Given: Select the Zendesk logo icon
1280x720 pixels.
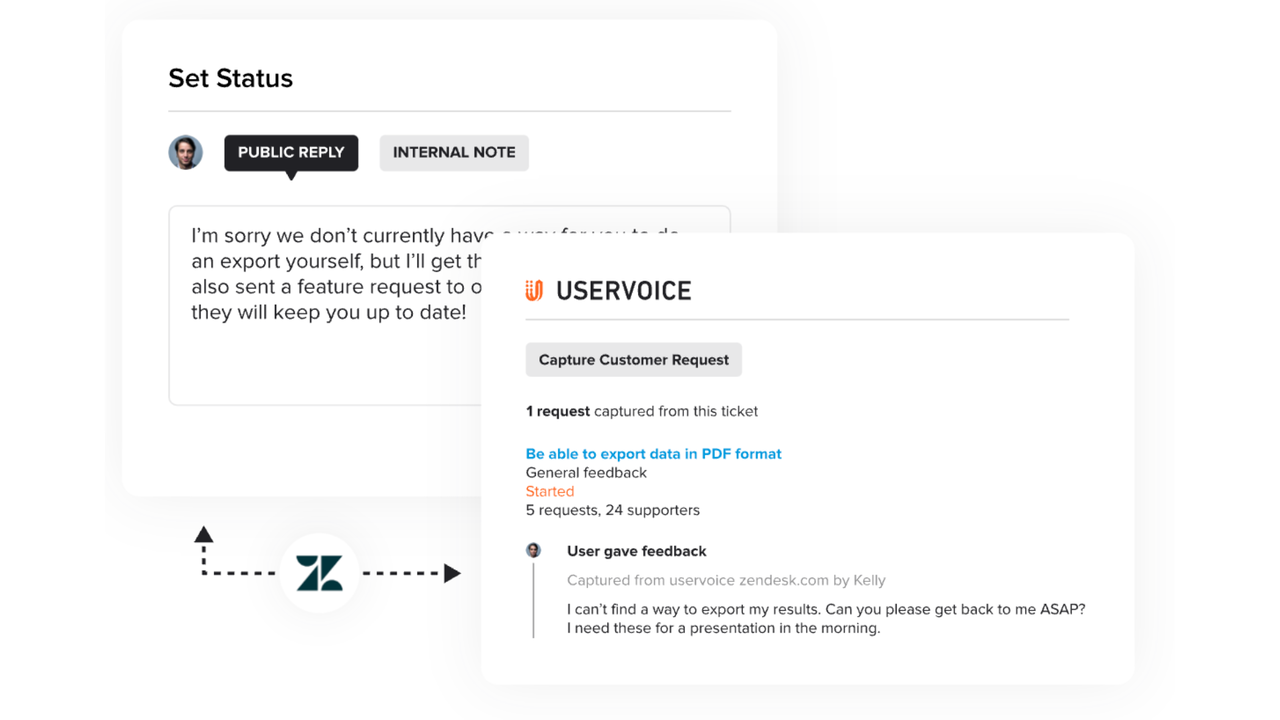Looking at the screenshot, I should [320, 572].
